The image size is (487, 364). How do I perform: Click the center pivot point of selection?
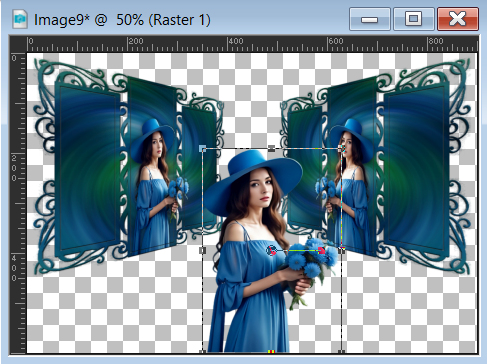coord(272,250)
